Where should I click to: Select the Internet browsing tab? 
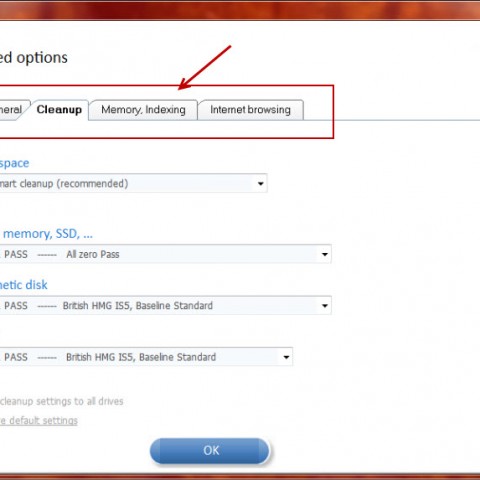pos(251,110)
